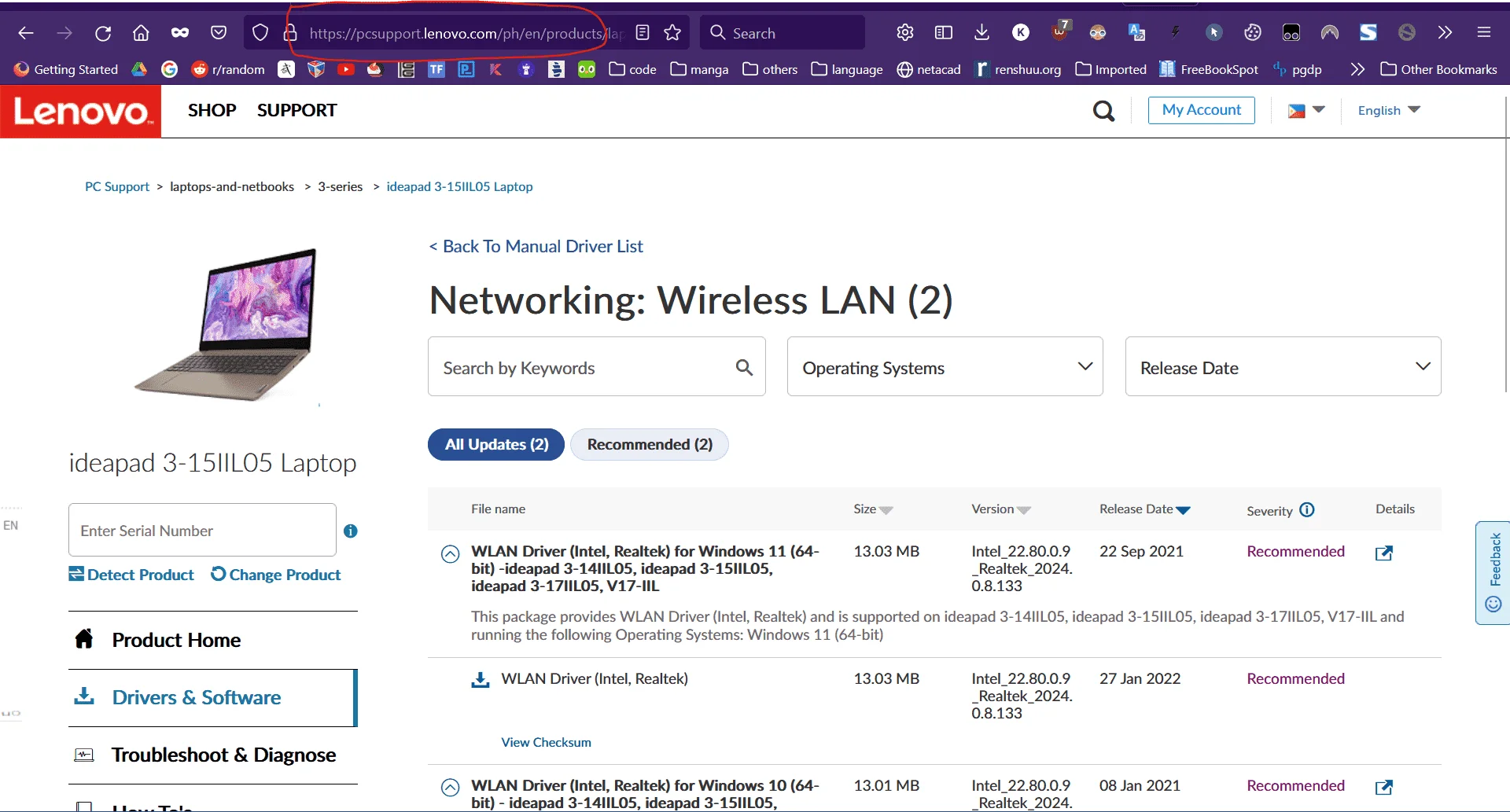Screen dimensions: 1510x812
Task: Sort drivers by Version column
Action: click(x=1000, y=509)
